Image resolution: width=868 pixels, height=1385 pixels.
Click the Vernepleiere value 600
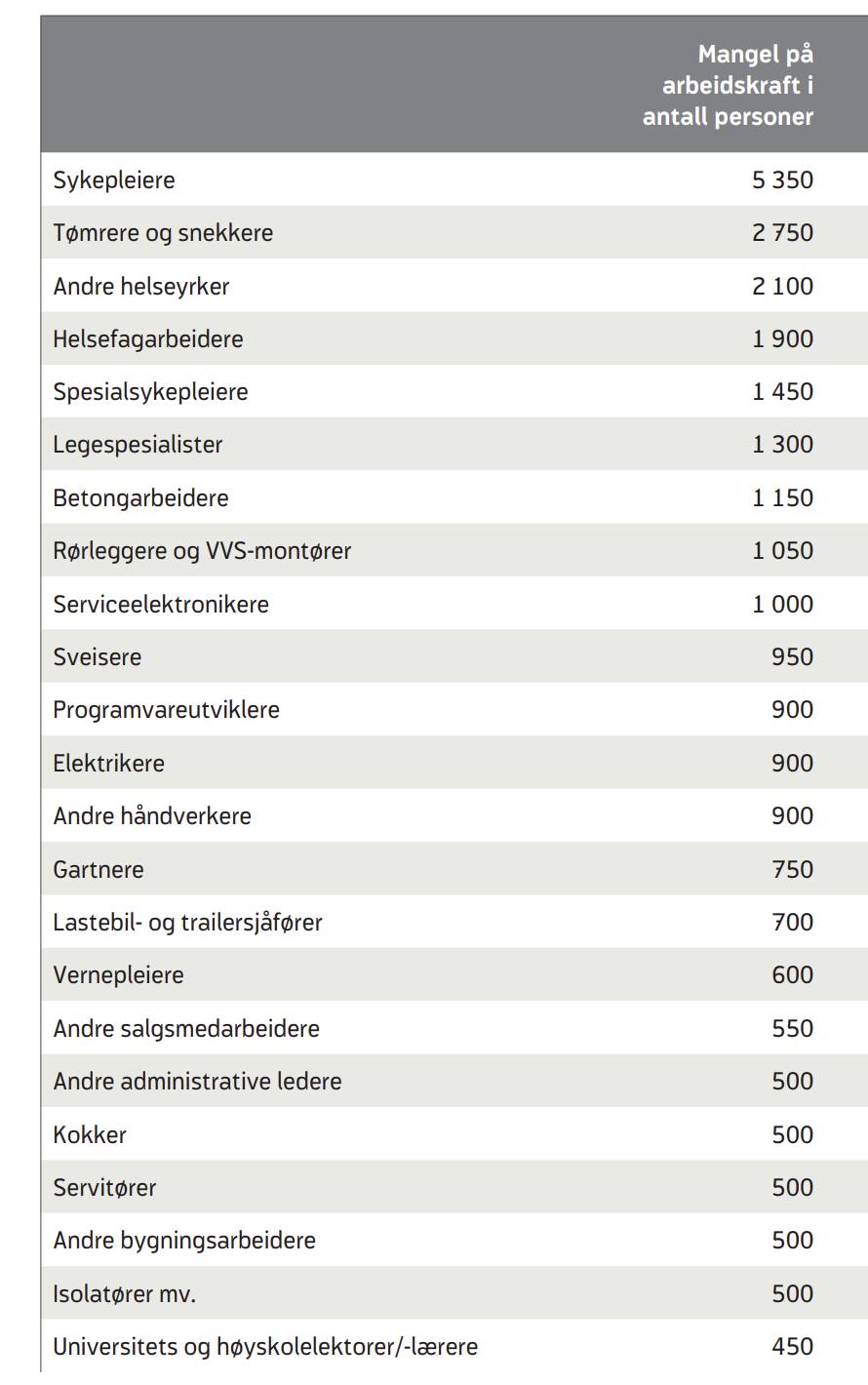[x=792, y=975]
